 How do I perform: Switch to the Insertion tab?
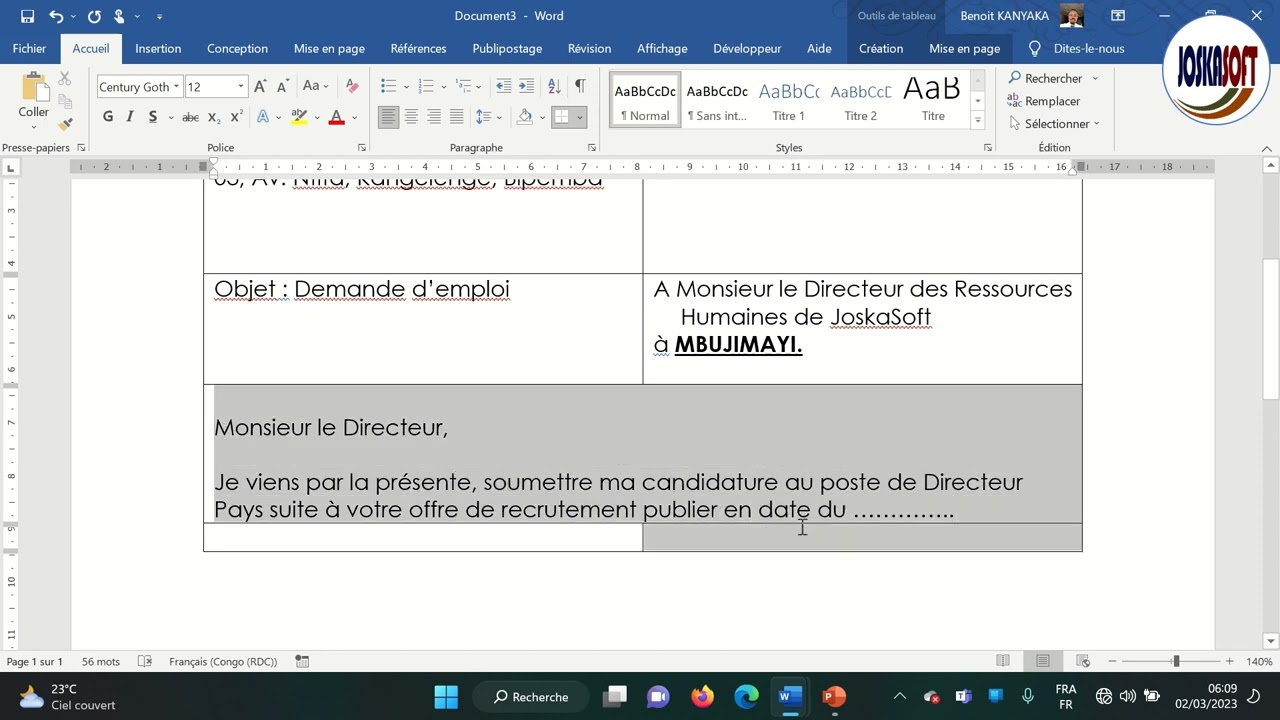coord(158,48)
